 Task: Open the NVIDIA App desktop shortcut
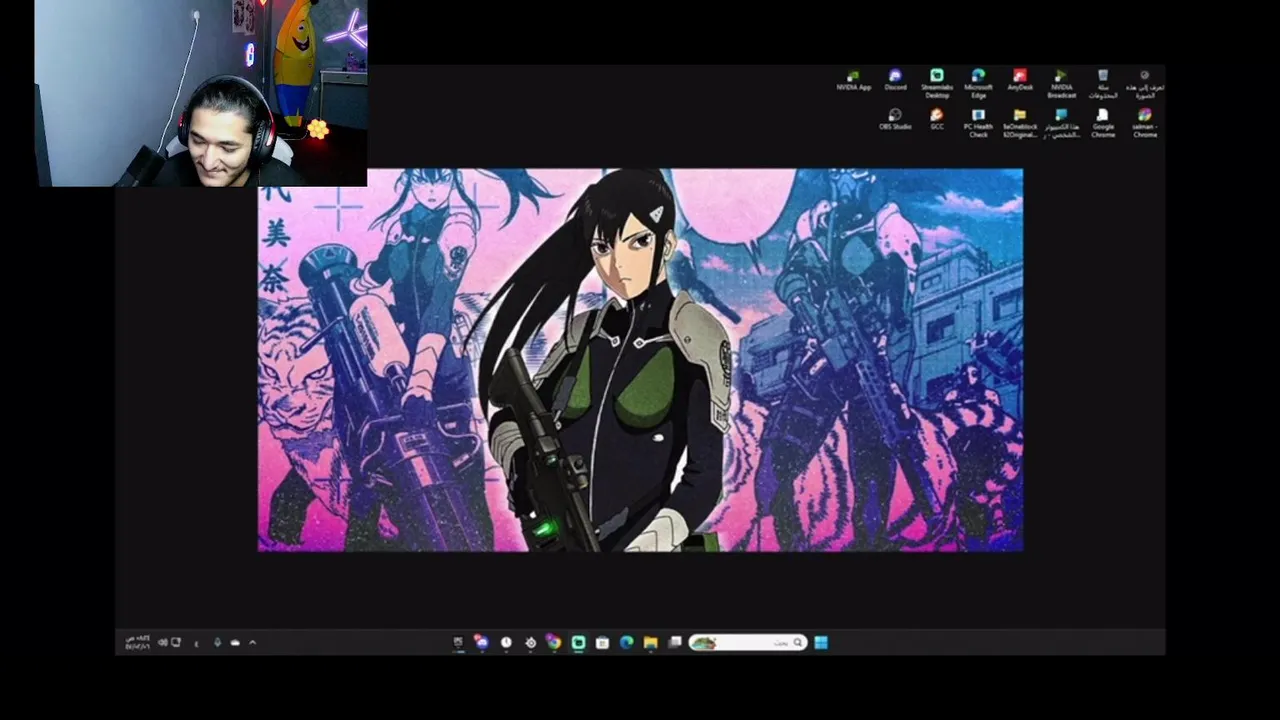click(x=853, y=80)
